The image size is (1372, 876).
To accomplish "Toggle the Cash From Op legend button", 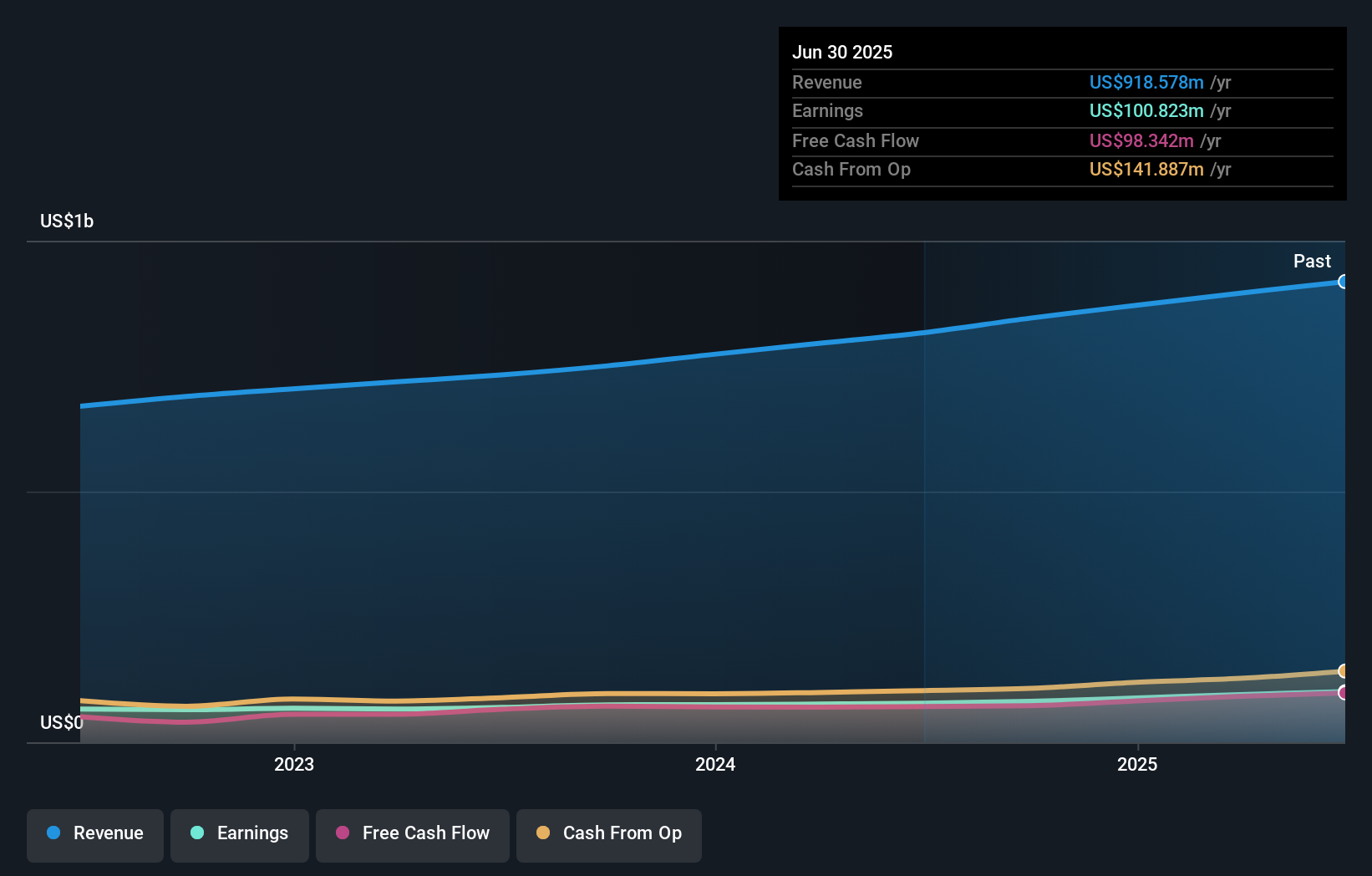I will pos(609,835).
